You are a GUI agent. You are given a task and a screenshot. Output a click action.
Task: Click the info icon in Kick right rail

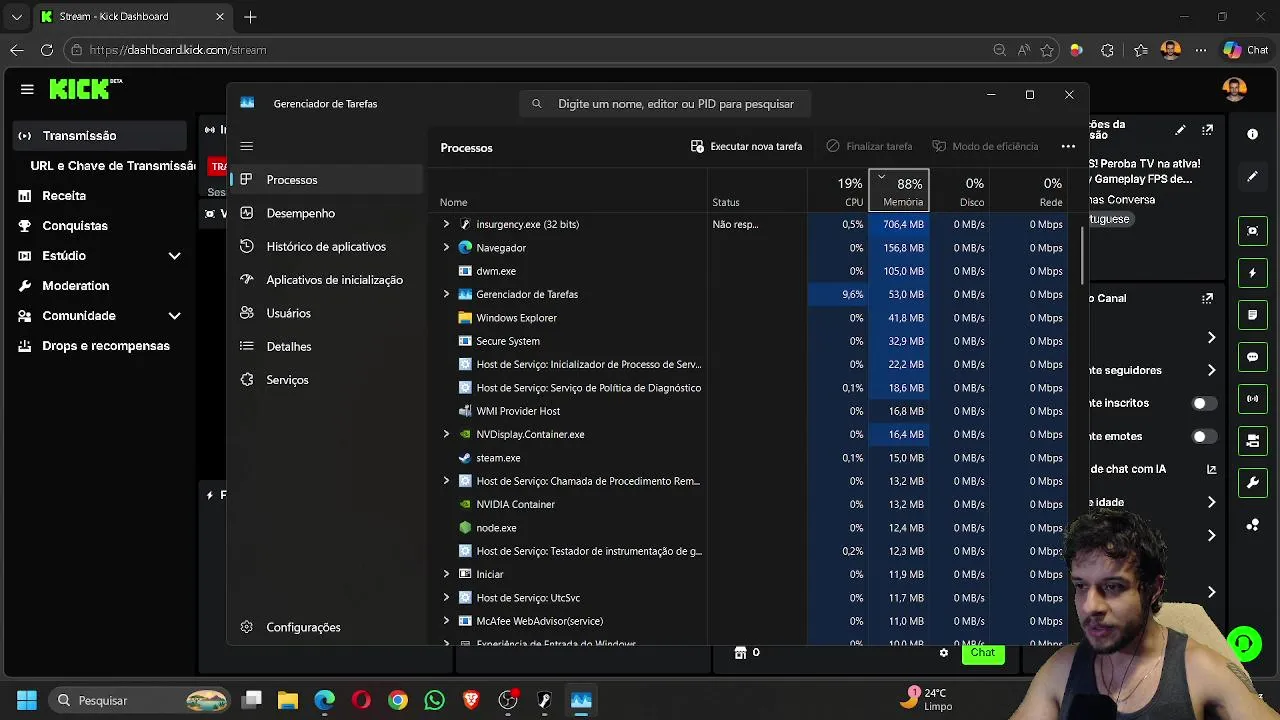click(x=1253, y=134)
